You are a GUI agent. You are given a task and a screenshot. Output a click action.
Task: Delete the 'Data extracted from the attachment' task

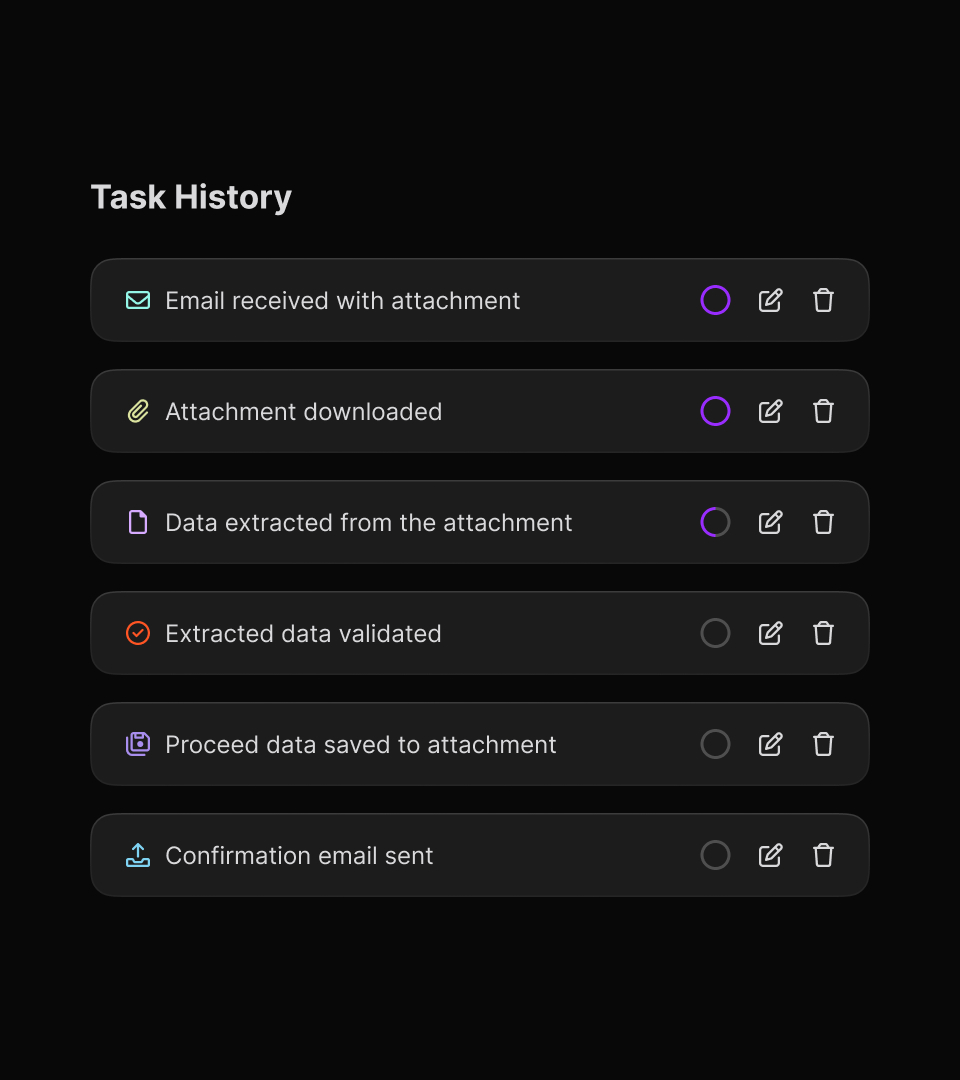[x=823, y=522]
